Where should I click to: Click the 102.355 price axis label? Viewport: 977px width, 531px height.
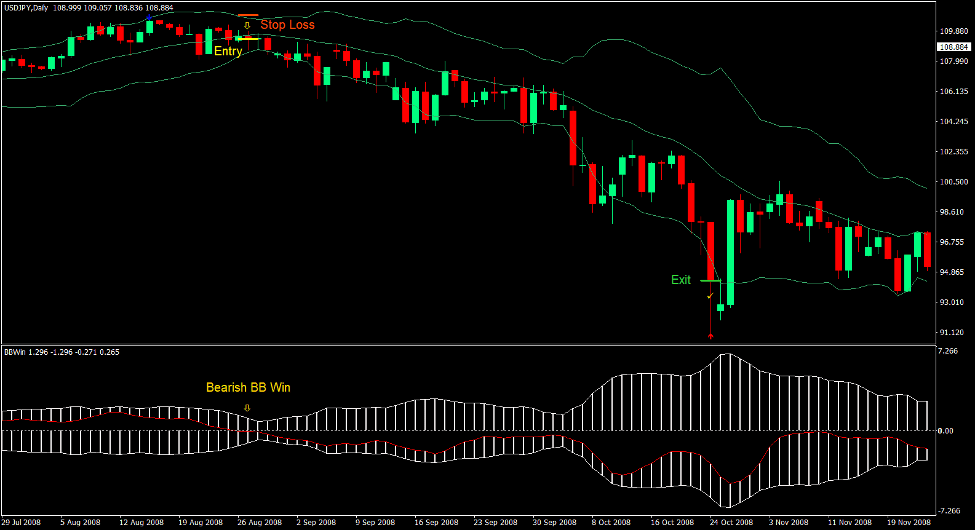[x=953, y=152]
